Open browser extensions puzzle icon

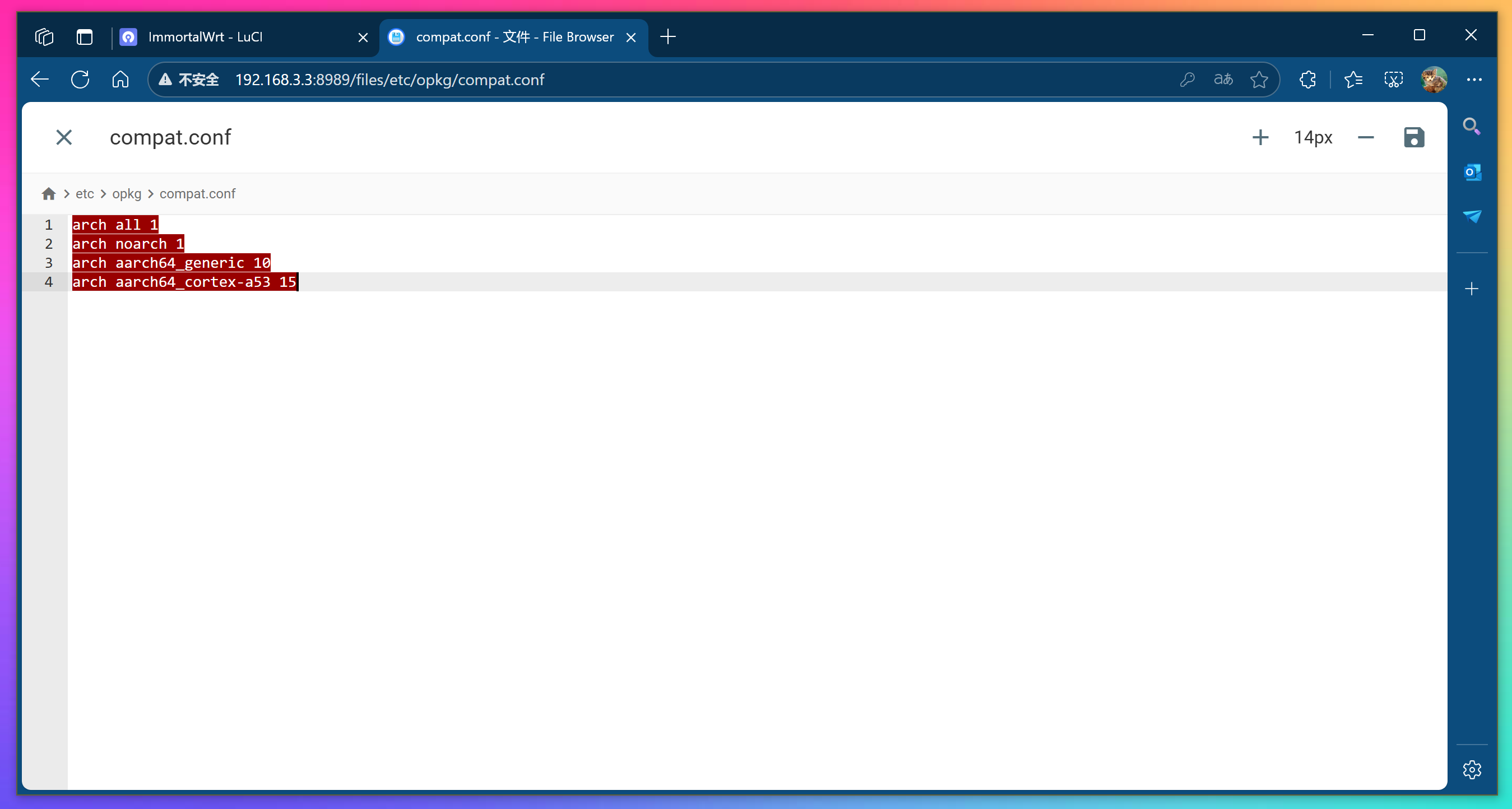1308,80
